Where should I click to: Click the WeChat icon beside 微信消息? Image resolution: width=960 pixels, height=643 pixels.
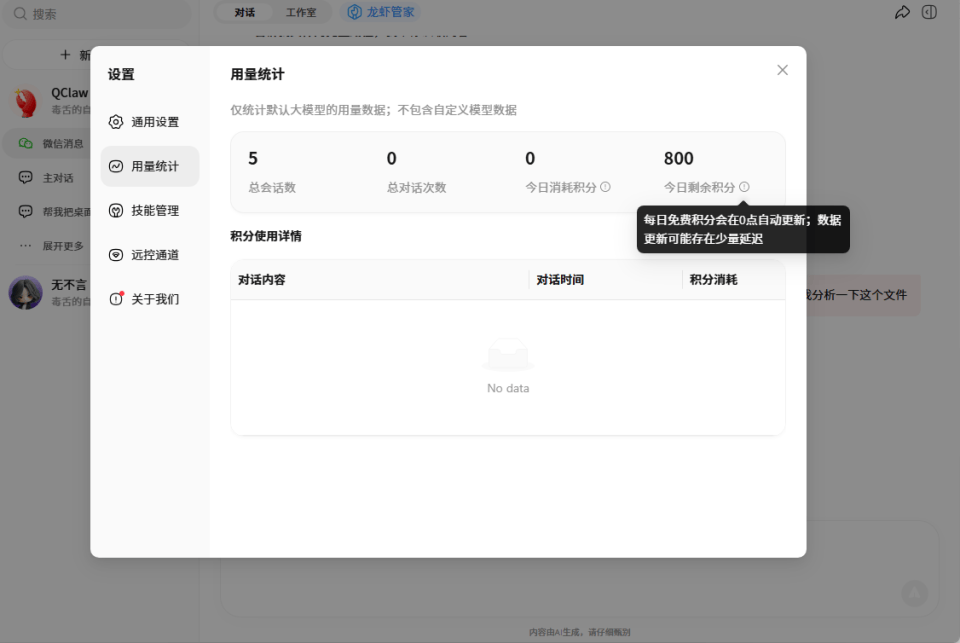[25, 143]
